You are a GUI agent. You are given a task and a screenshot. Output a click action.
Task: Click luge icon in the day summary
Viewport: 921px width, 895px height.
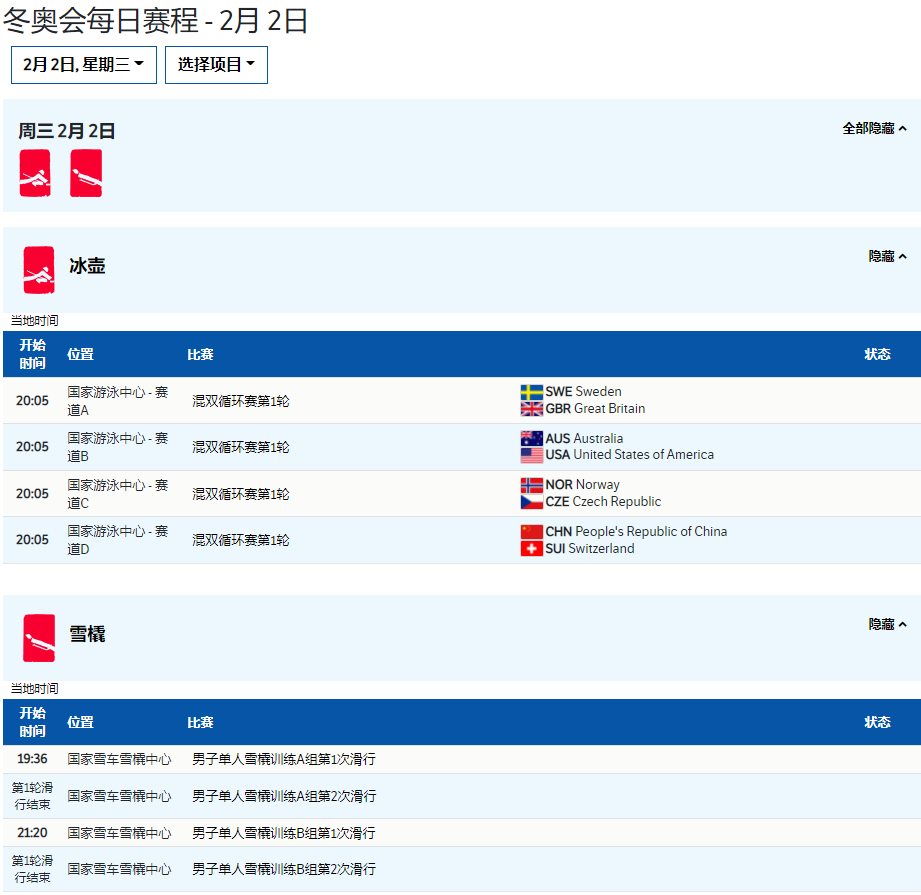coord(86,173)
